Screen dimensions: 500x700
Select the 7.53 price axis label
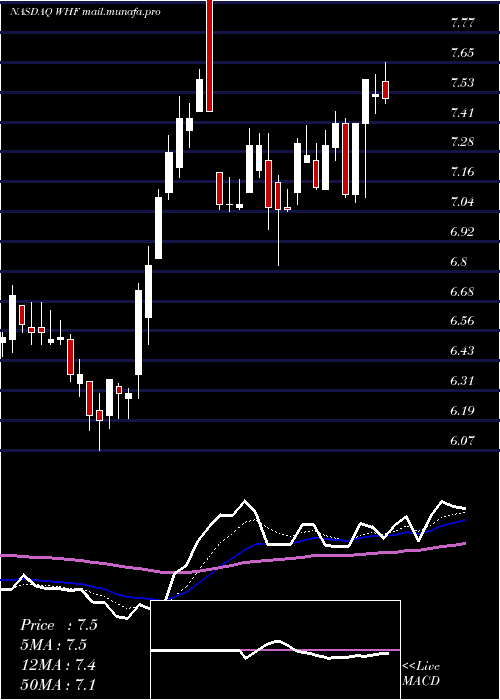(x=462, y=83)
